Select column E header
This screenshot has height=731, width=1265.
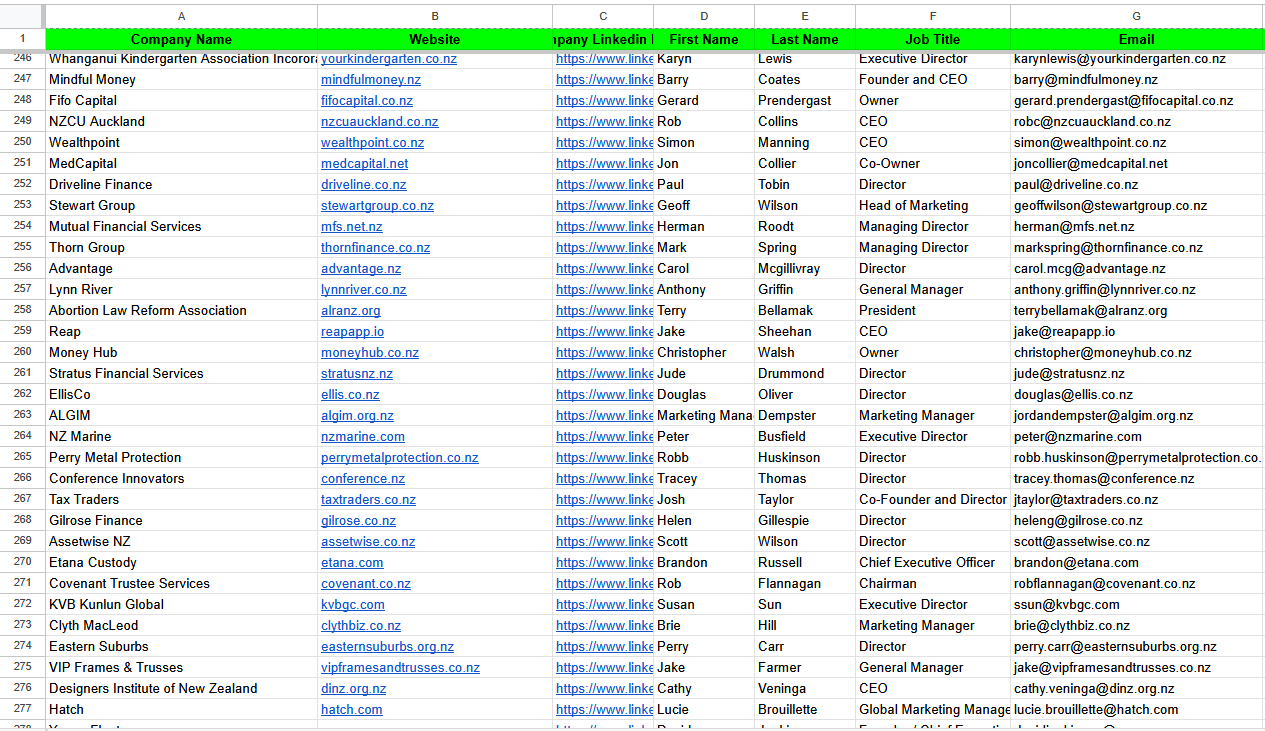pyautogui.click(x=805, y=16)
